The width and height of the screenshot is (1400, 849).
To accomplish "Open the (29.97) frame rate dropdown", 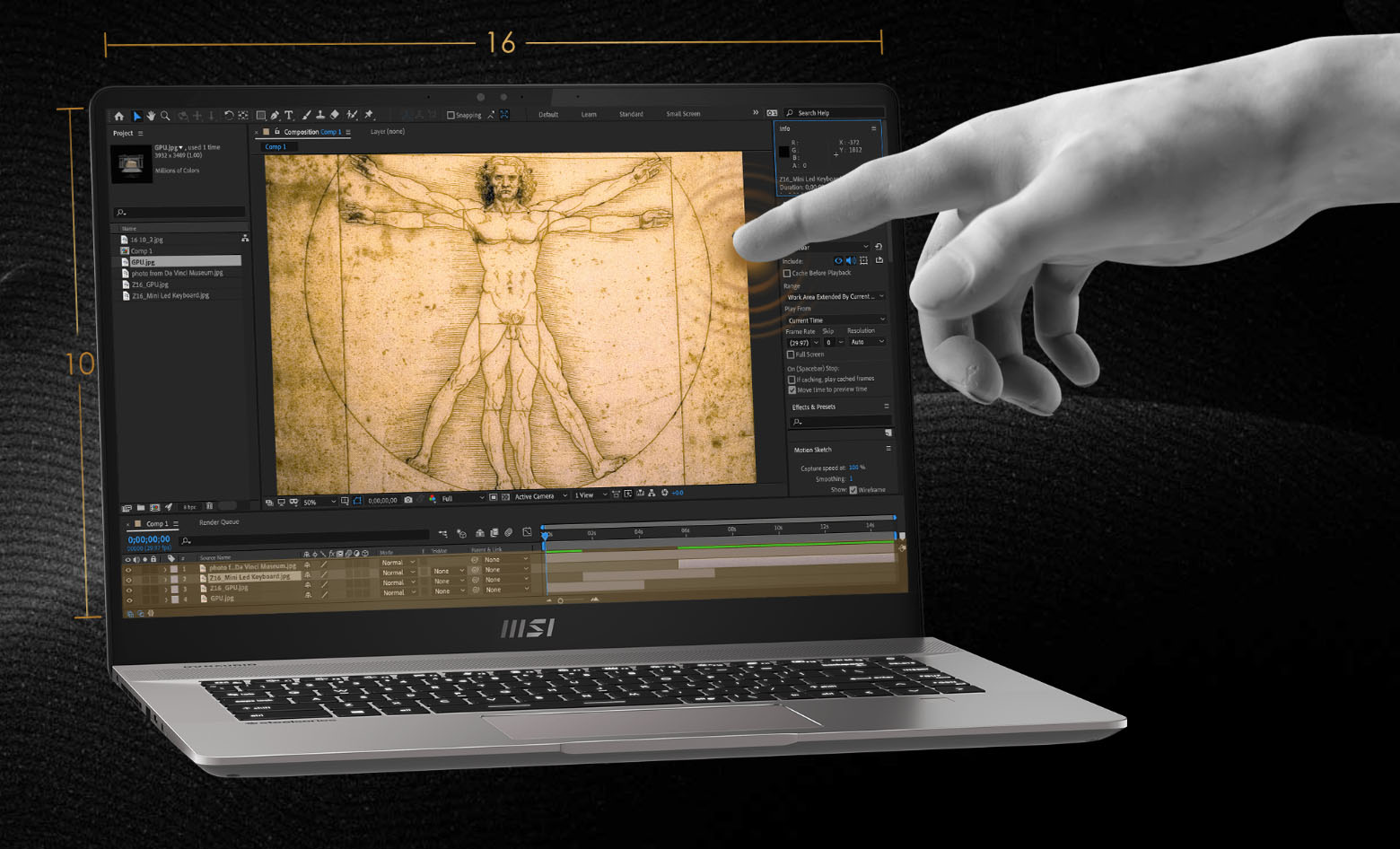I will click(x=804, y=342).
